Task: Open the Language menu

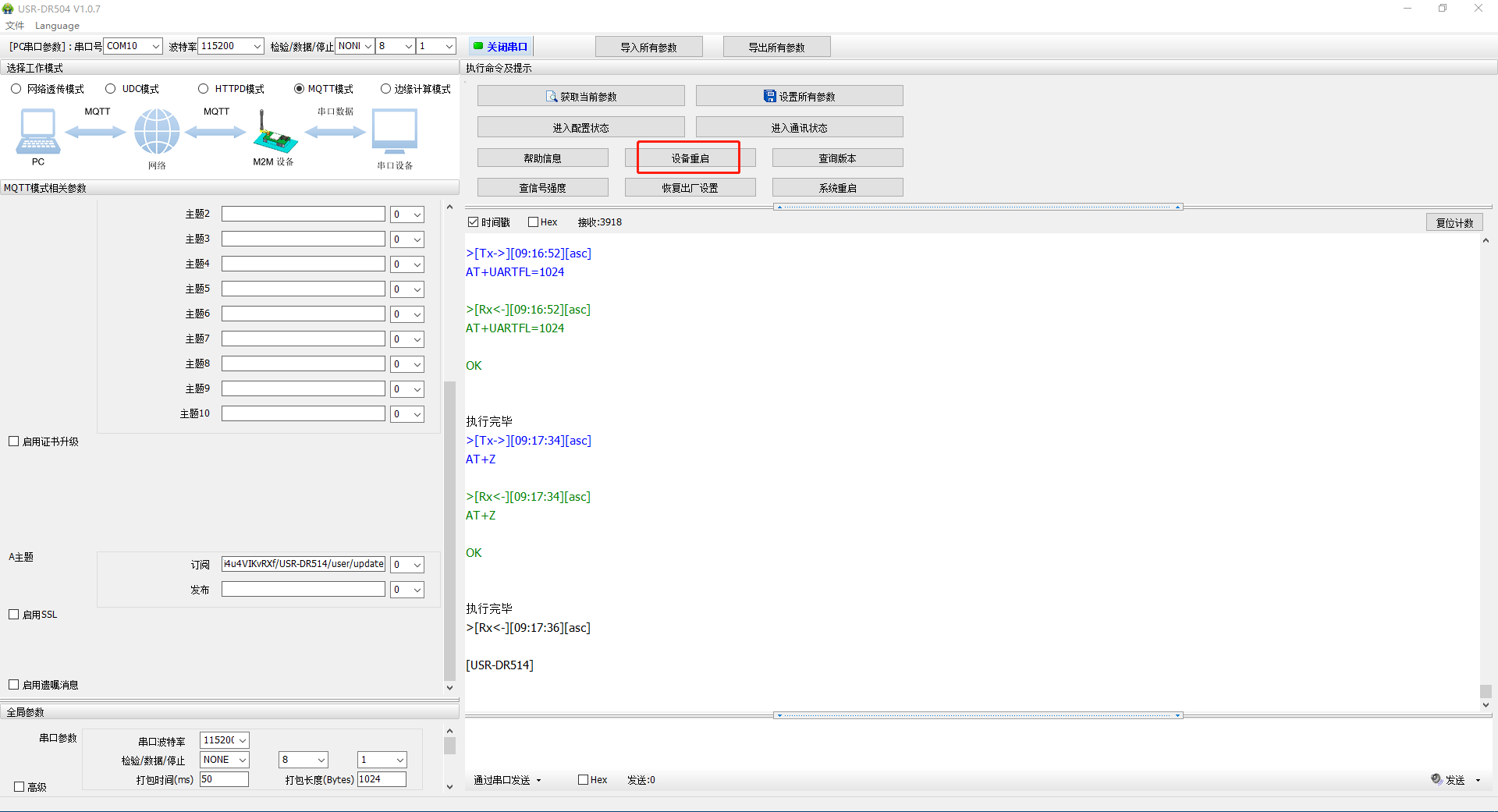Action: tap(57, 26)
